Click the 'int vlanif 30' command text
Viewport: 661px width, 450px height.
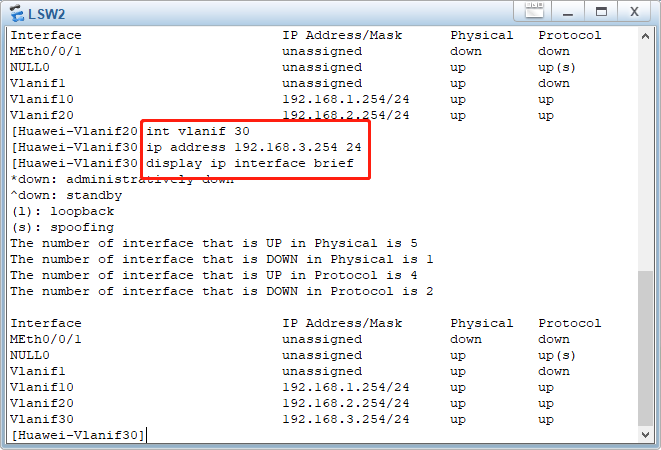pos(198,131)
